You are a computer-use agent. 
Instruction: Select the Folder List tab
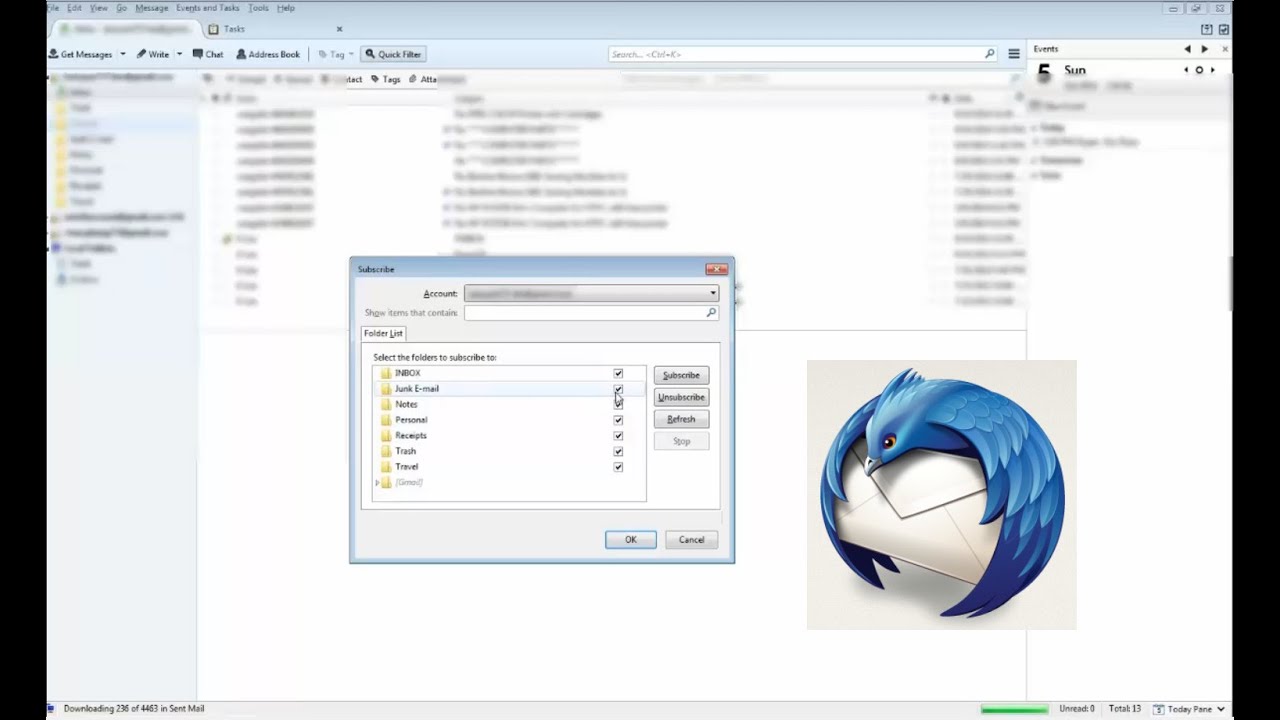point(383,333)
